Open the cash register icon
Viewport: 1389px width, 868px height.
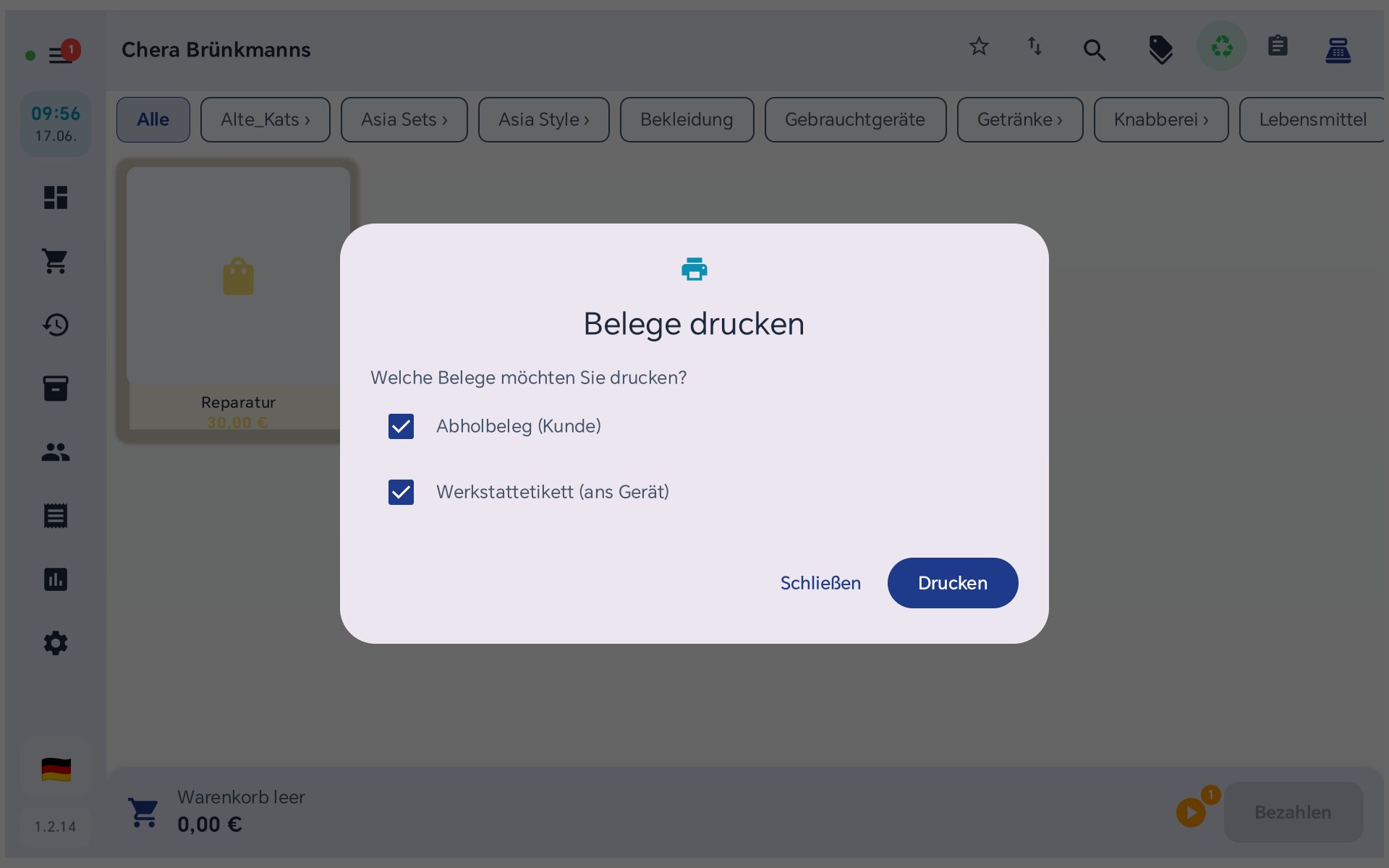[1338, 50]
